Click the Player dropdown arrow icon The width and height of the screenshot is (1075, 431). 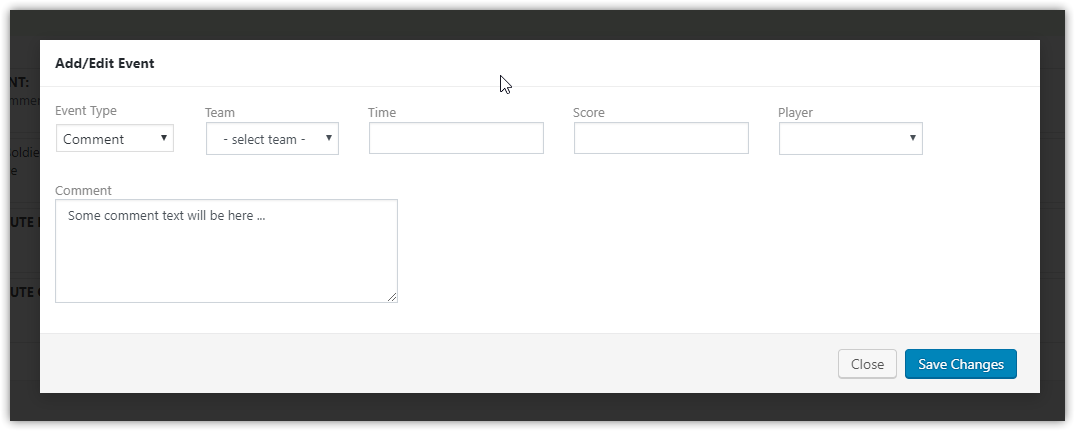pos(913,138)
